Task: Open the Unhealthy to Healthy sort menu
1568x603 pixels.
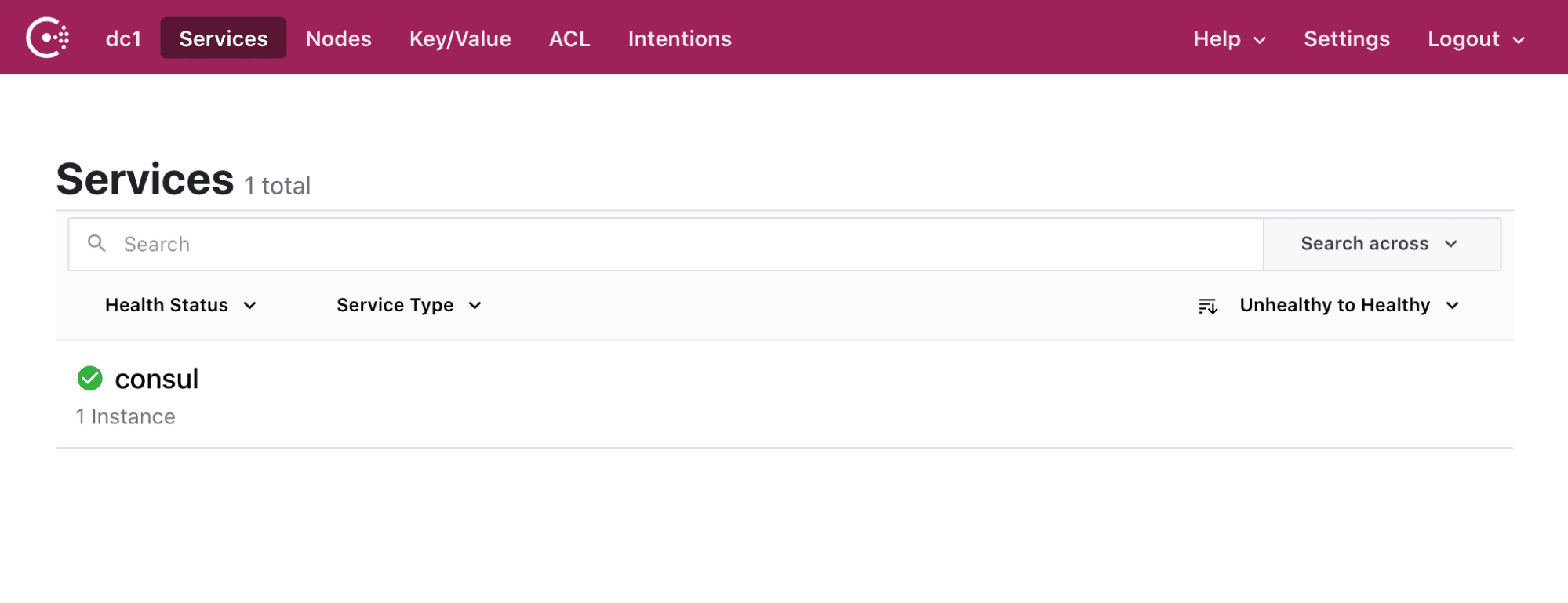Action: click(x=1348, y=305)
